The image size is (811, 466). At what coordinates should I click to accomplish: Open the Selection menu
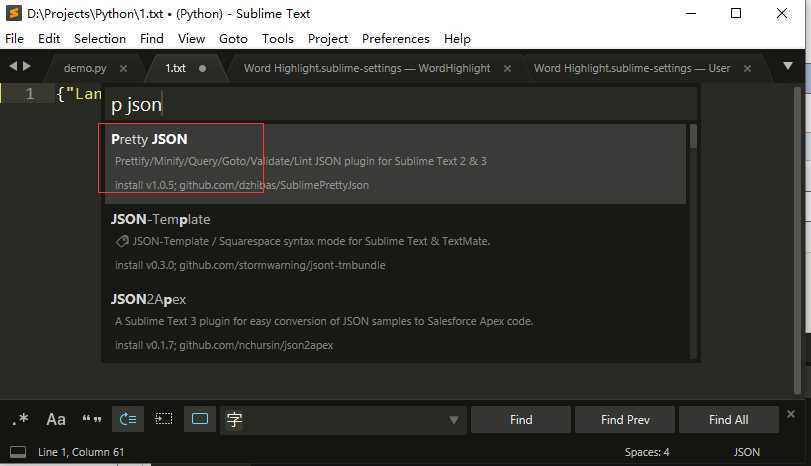(100, 39)
